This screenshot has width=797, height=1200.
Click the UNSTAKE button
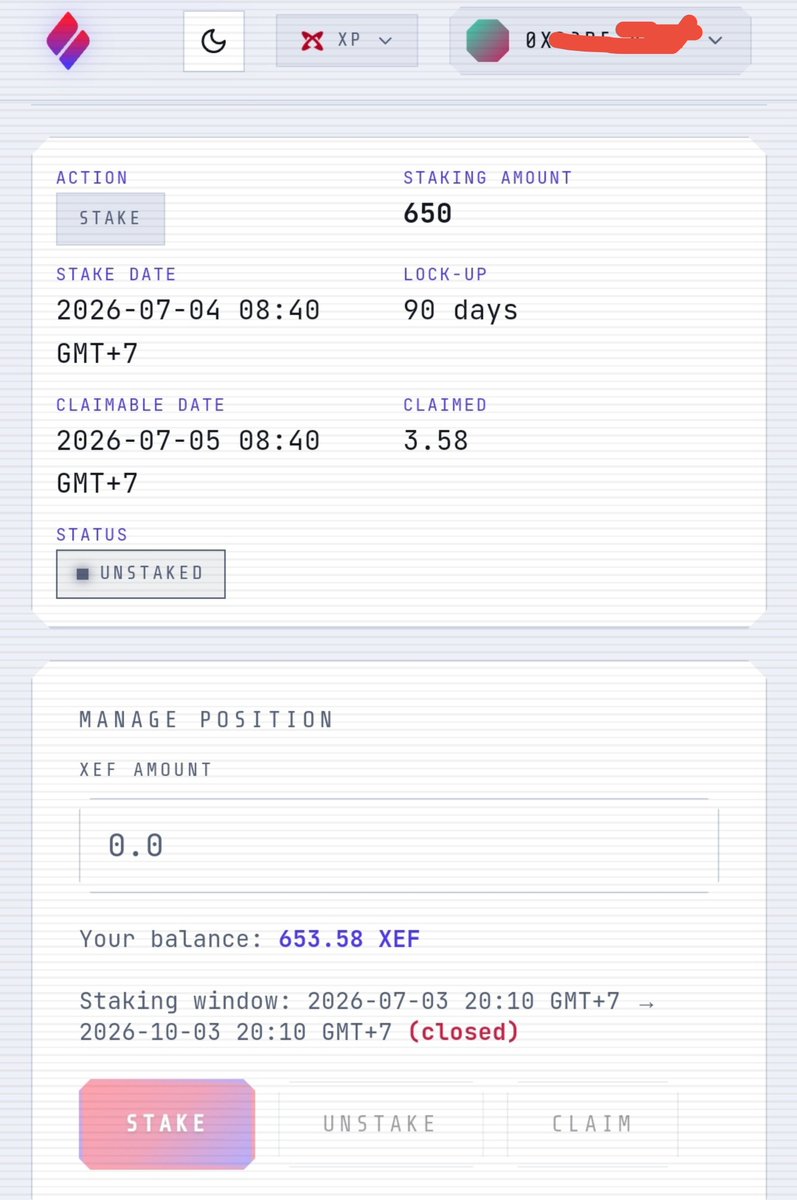tap(380, 1124)
